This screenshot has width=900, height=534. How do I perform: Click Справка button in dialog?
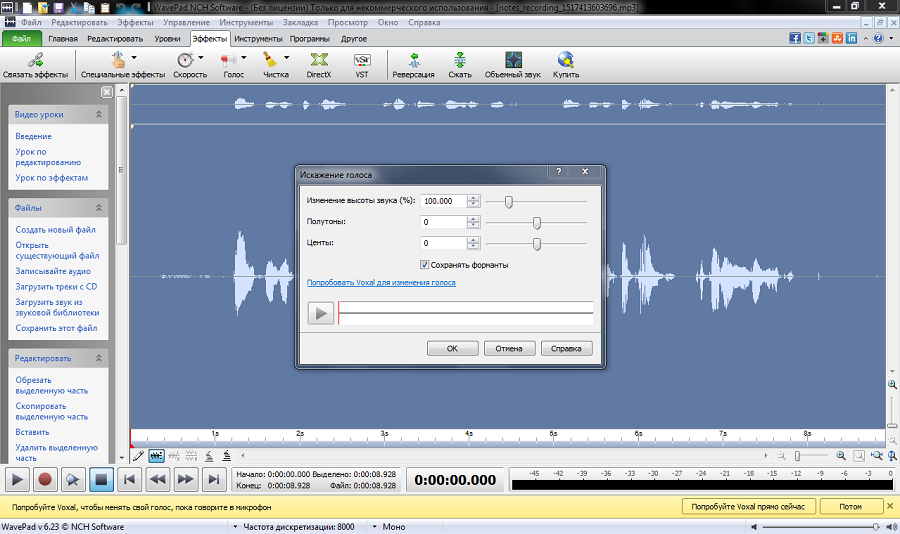point(566,349)
